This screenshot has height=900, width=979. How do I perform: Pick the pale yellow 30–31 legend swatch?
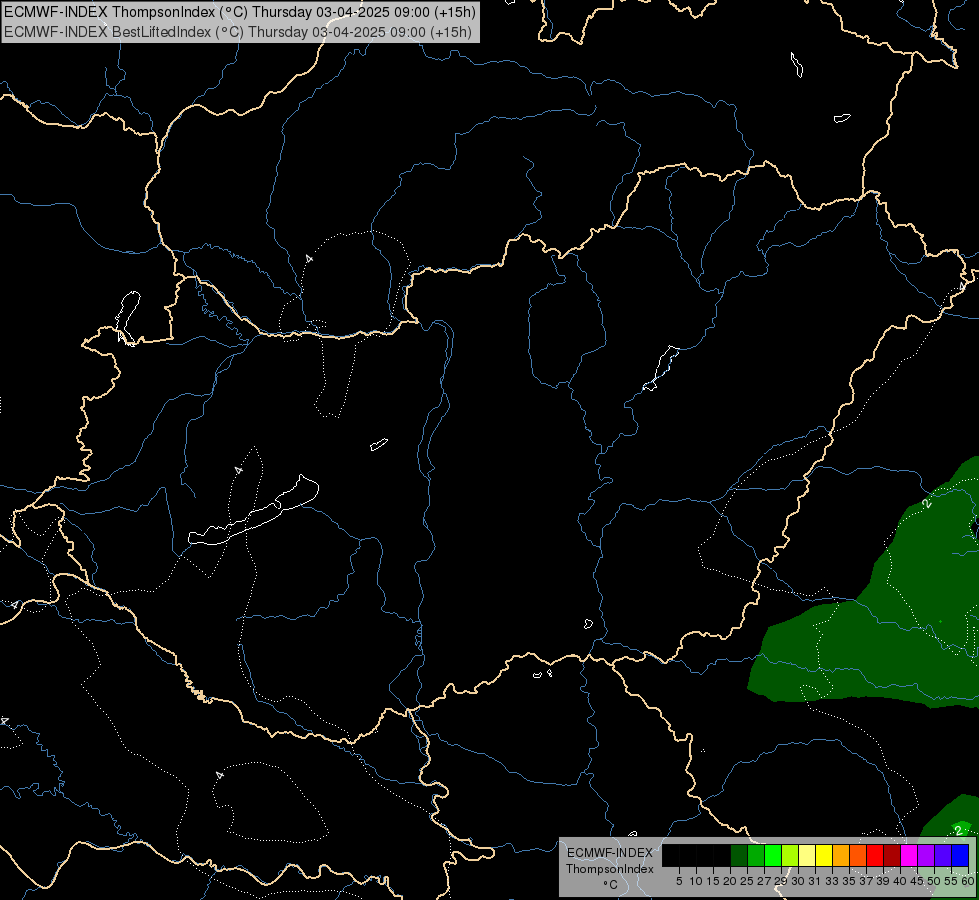point(807,855)
